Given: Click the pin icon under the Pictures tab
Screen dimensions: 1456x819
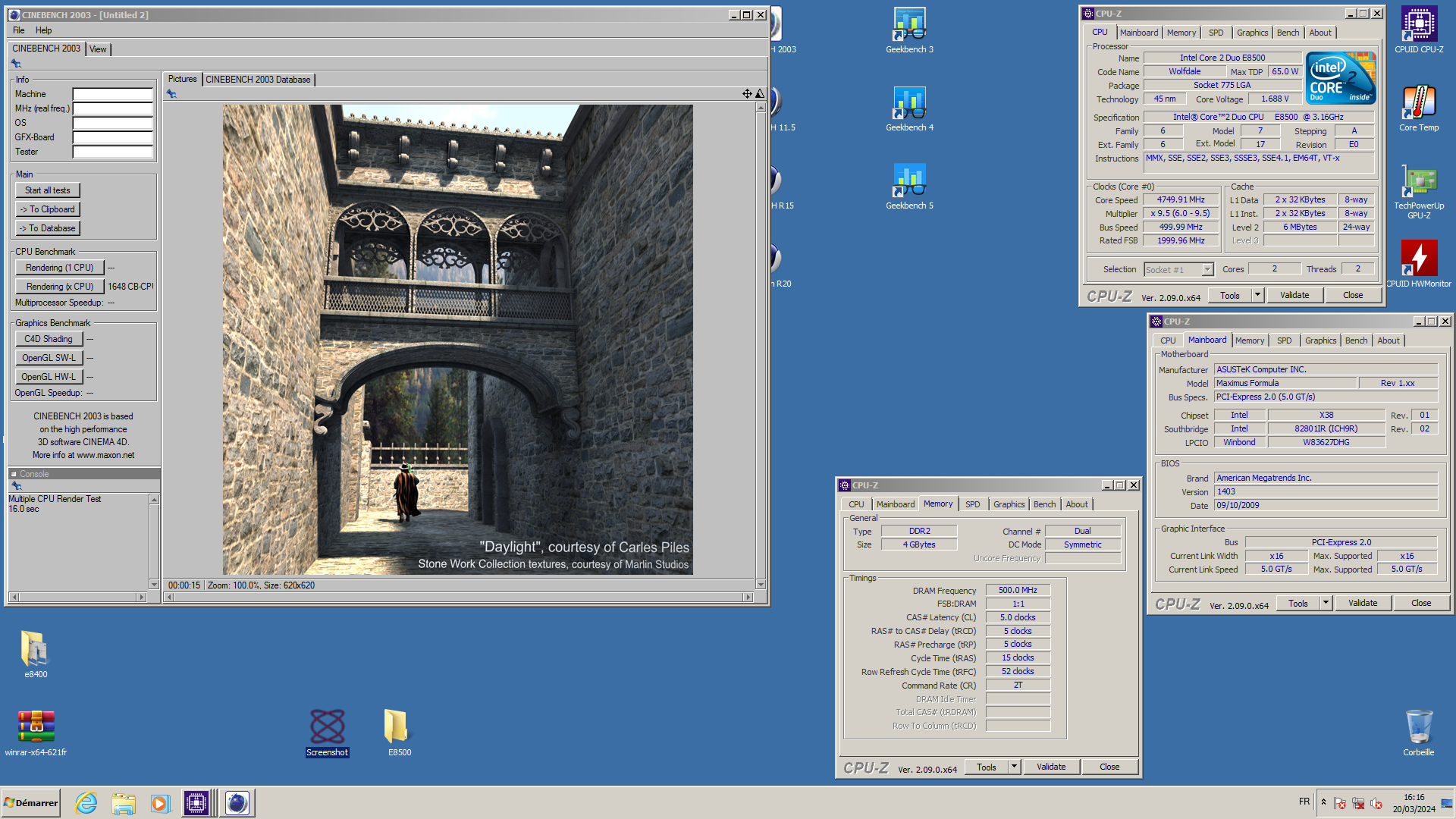Looking at the screenshot, I should (x=171, y=94).
